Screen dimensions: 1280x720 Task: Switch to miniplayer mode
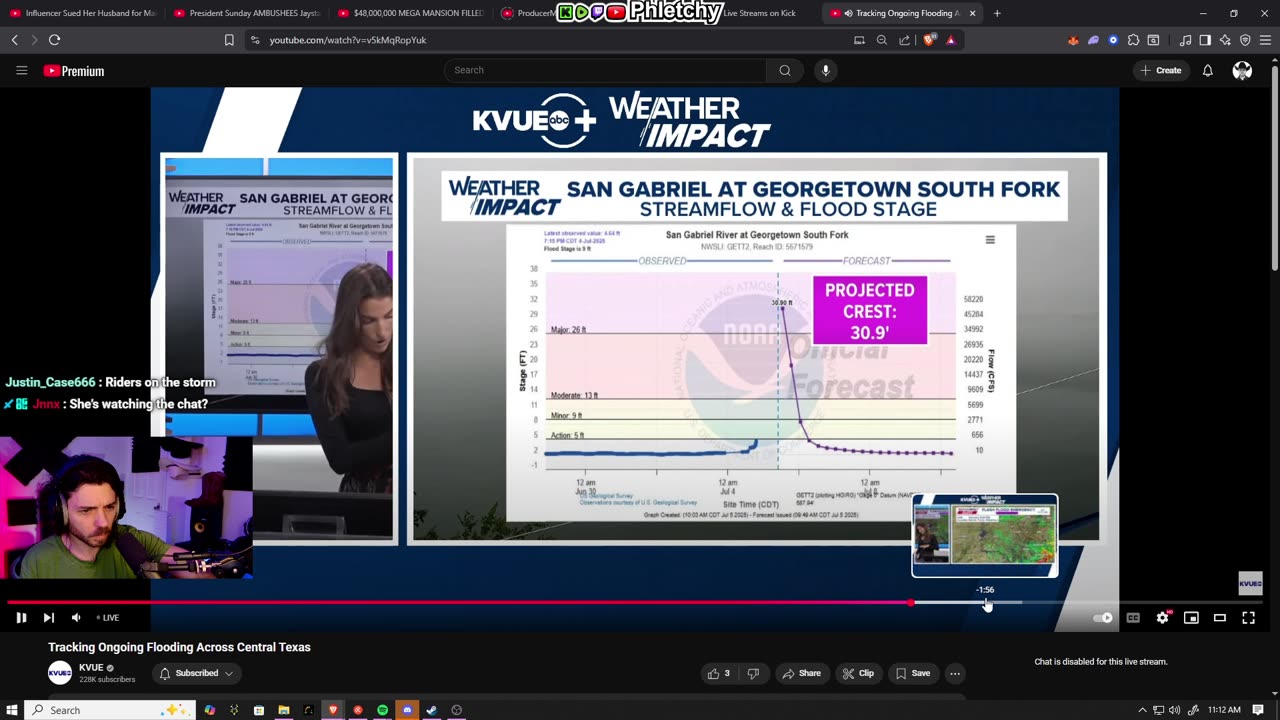point(1191,618)
